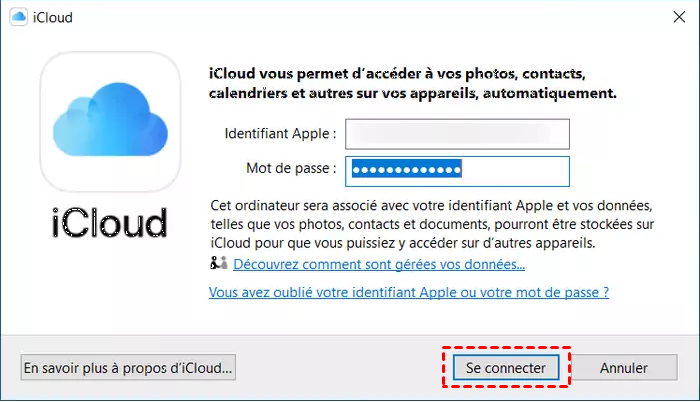This screenshot has height=402, width=700.
Task: Click the people icon beside data link
Action: 219,264
